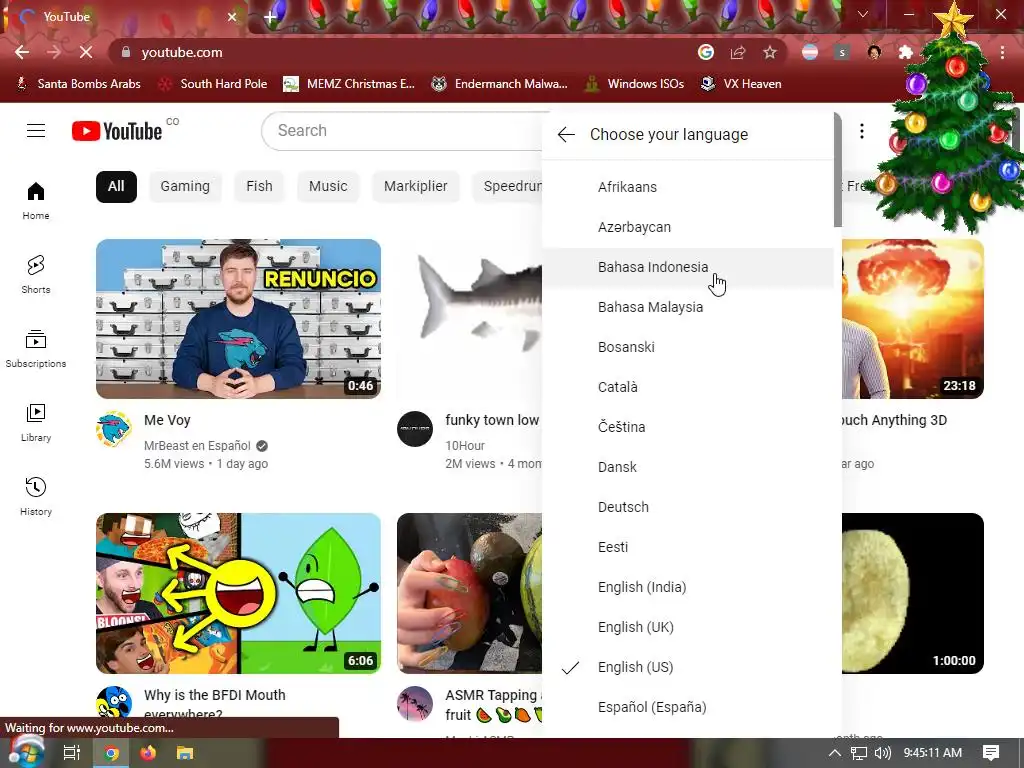Open the volume control in tray

coord(882,753)
